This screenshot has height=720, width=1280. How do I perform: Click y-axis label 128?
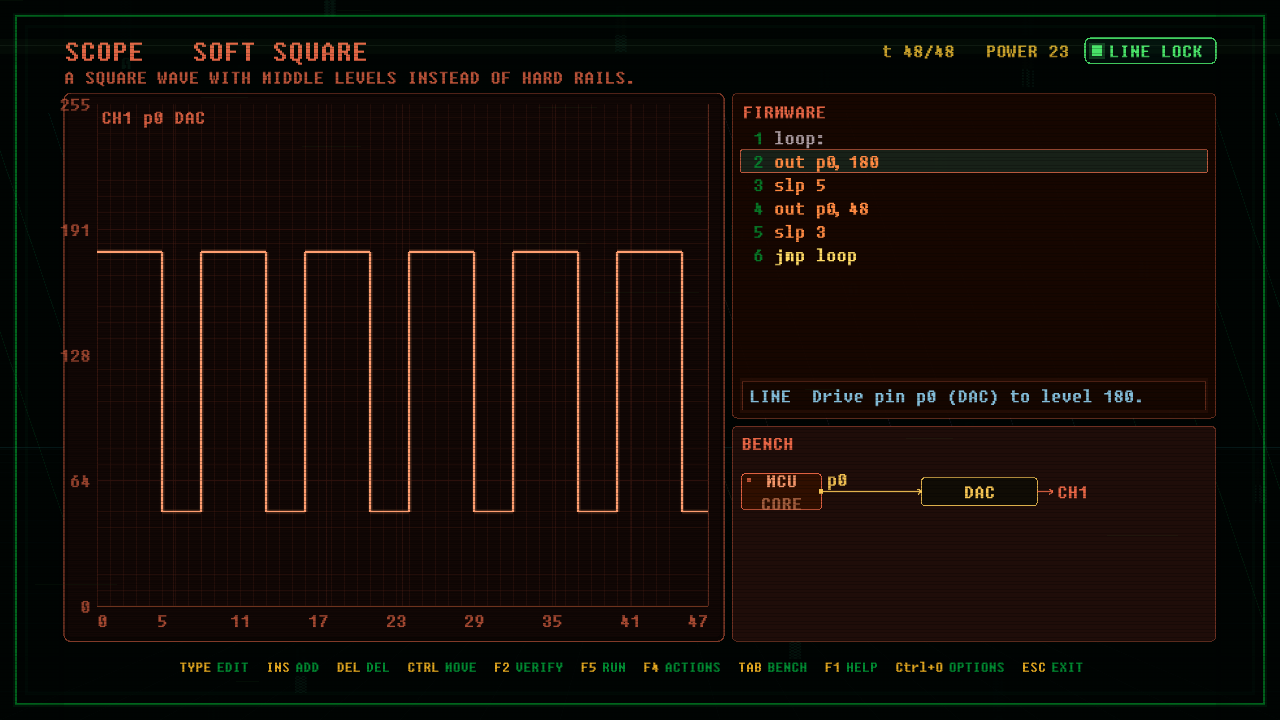(x=76, y=356)
